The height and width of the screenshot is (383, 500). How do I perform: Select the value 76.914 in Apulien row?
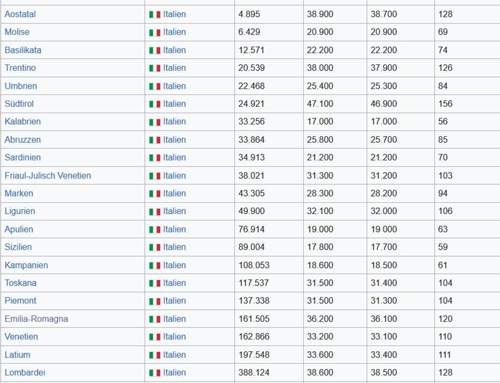click(x=251, y=229)
